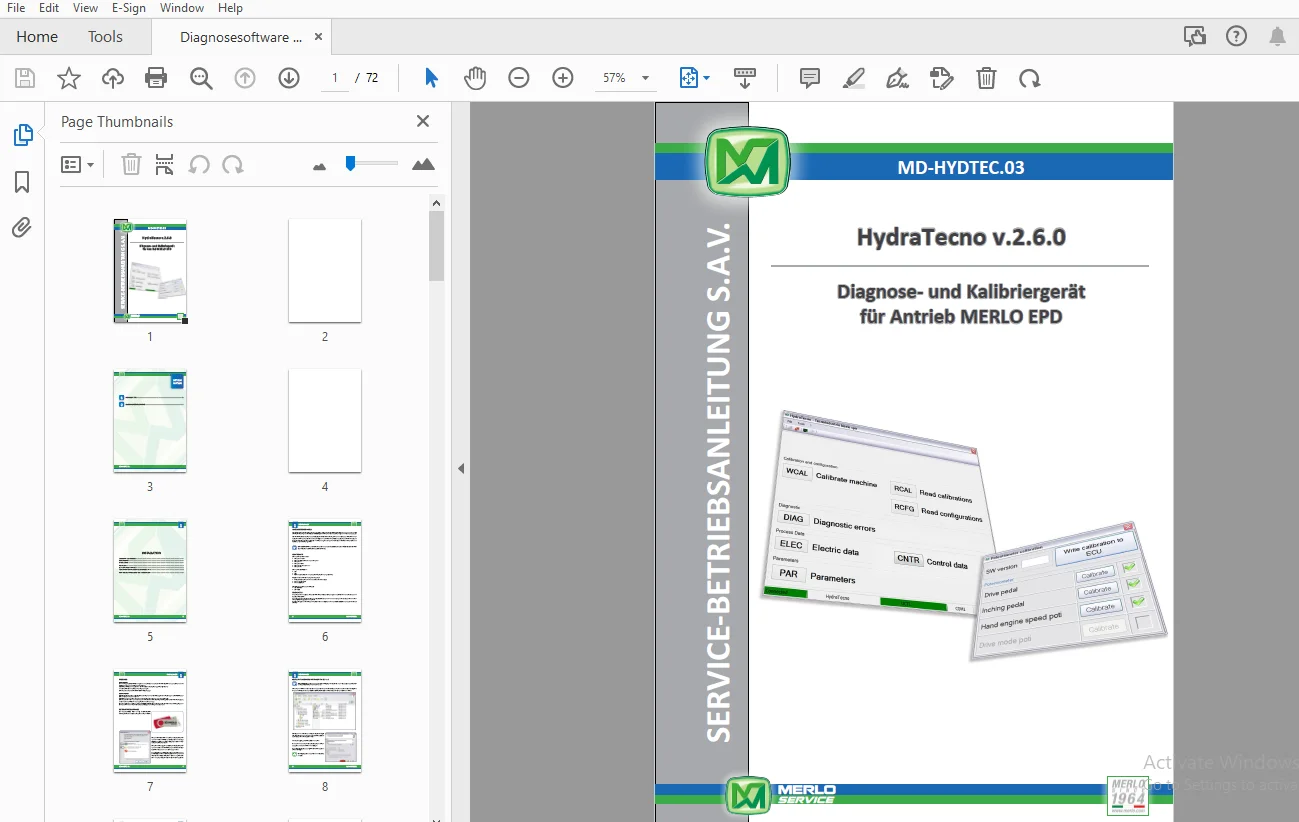This screenshot has width=1299, height=822.
Task: Select page 1 thumbnail
Action: [150, 271]
